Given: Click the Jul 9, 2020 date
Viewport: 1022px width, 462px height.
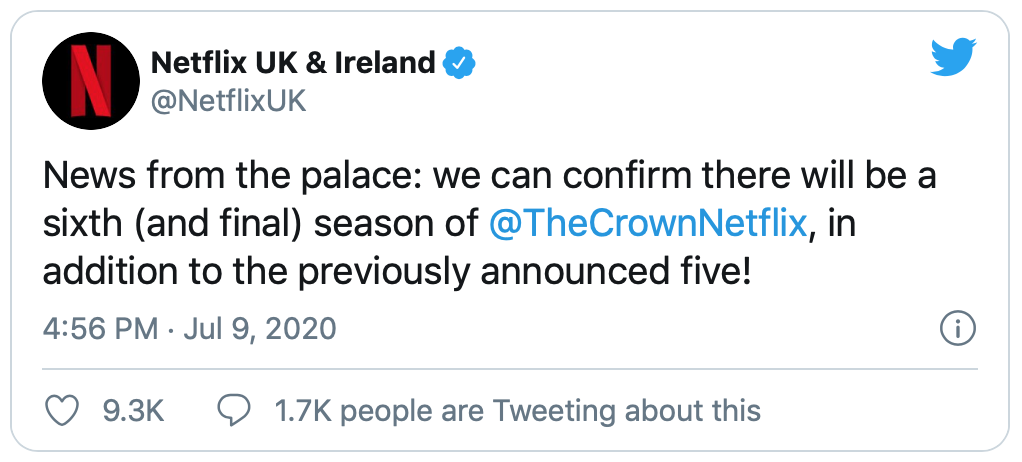Looking at the screenshot, I should pos(260,328).
